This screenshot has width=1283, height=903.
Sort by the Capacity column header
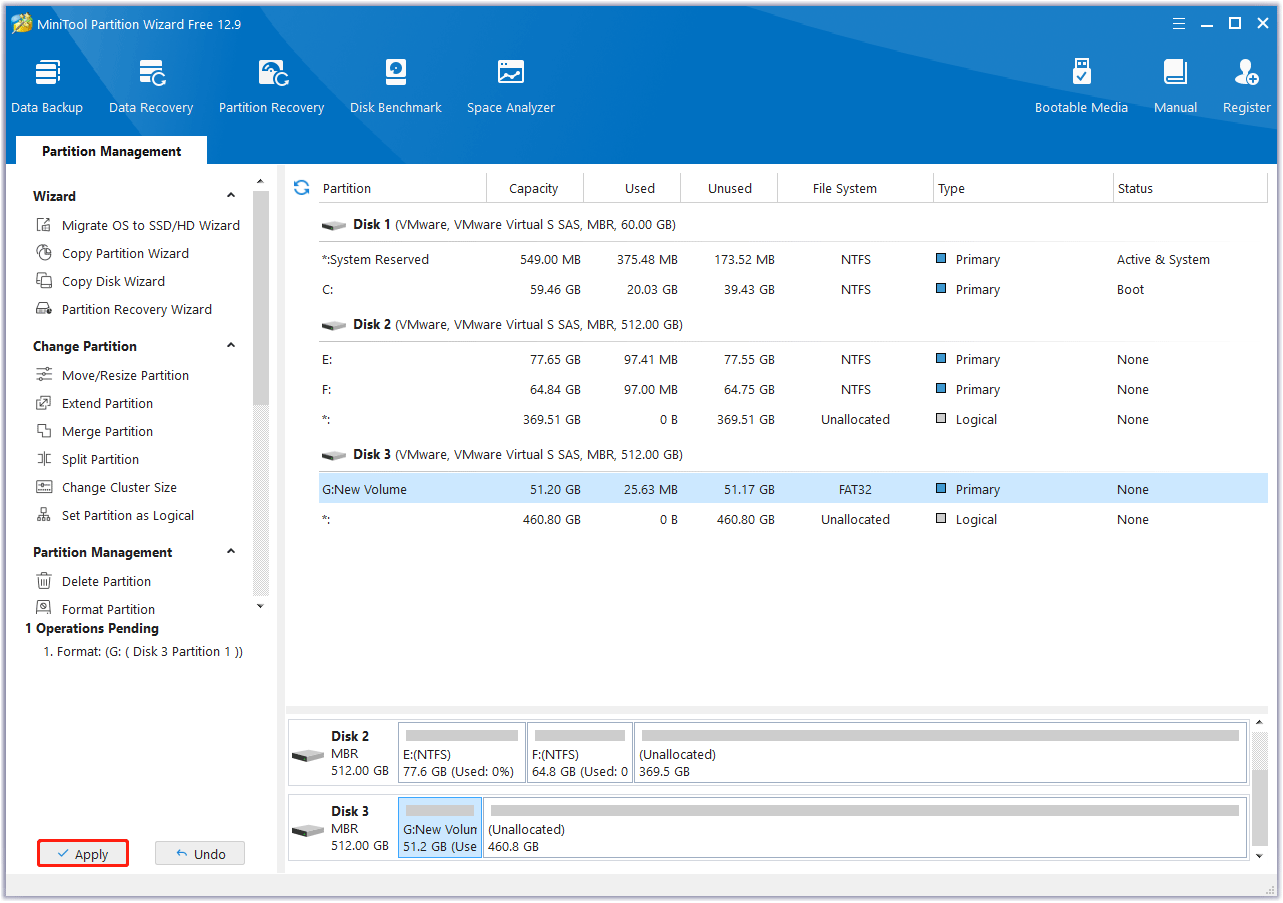point(534,188)
